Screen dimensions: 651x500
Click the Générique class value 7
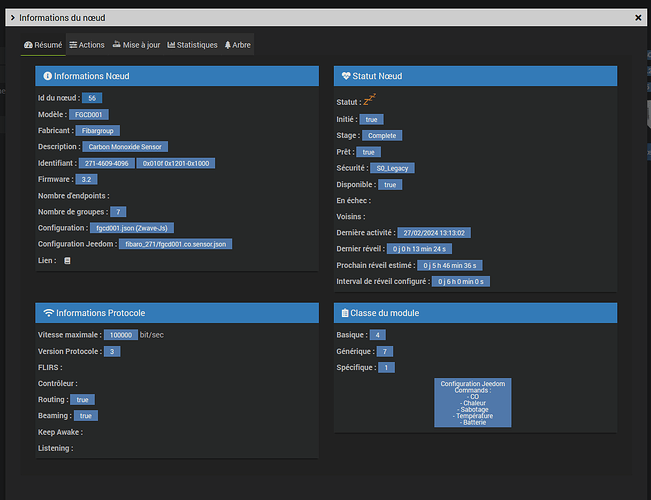[385, 351]
